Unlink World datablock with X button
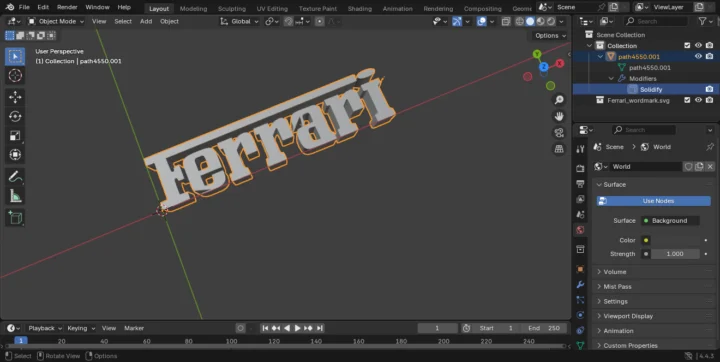 (710, 167)
